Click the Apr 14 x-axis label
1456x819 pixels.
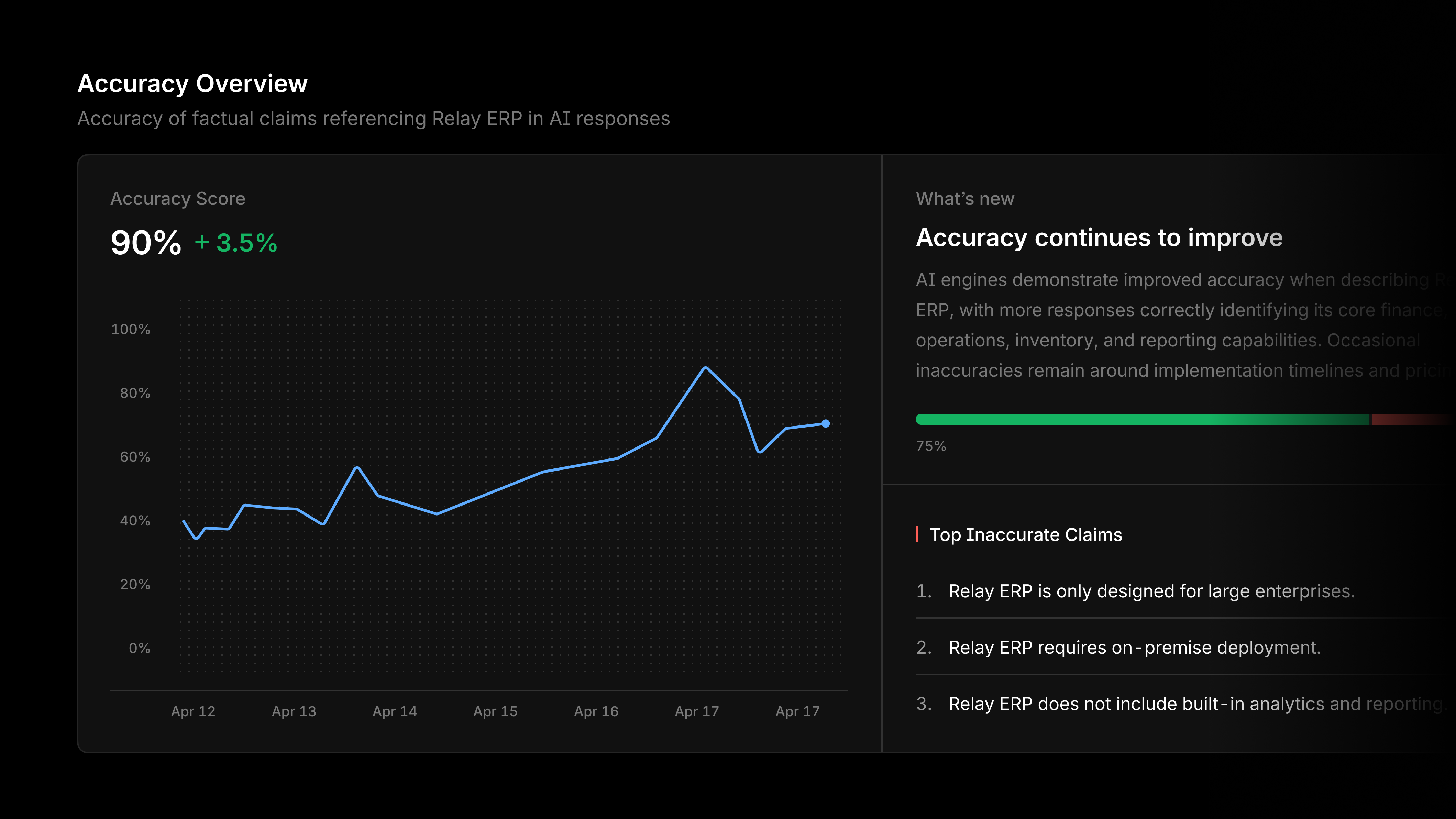click(x=395, y=711)
